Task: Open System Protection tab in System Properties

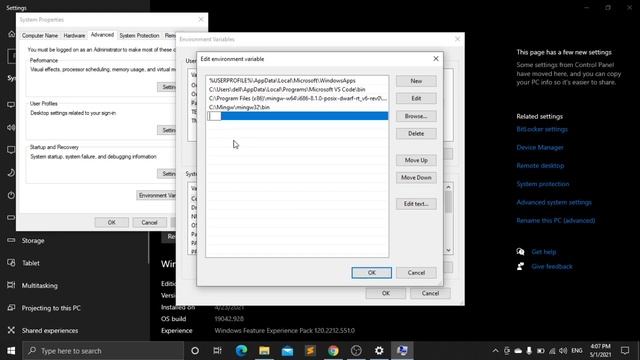Action: click(139, 36)
